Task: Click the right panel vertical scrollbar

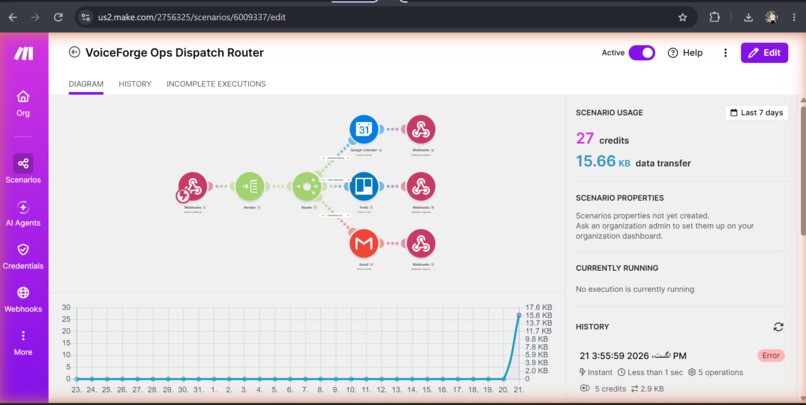Action: (802, 170)
